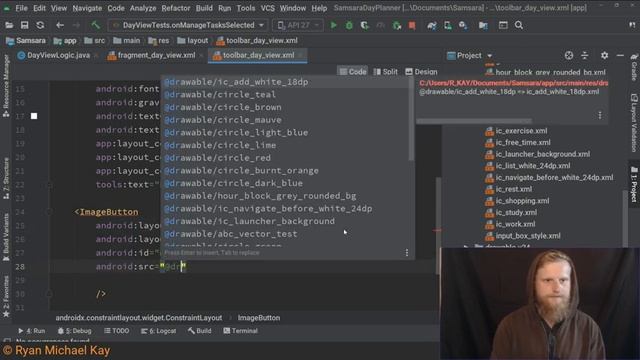This screenshot has width=640, height=360.
Task: Open the File menu
Action: pos(21,8)
